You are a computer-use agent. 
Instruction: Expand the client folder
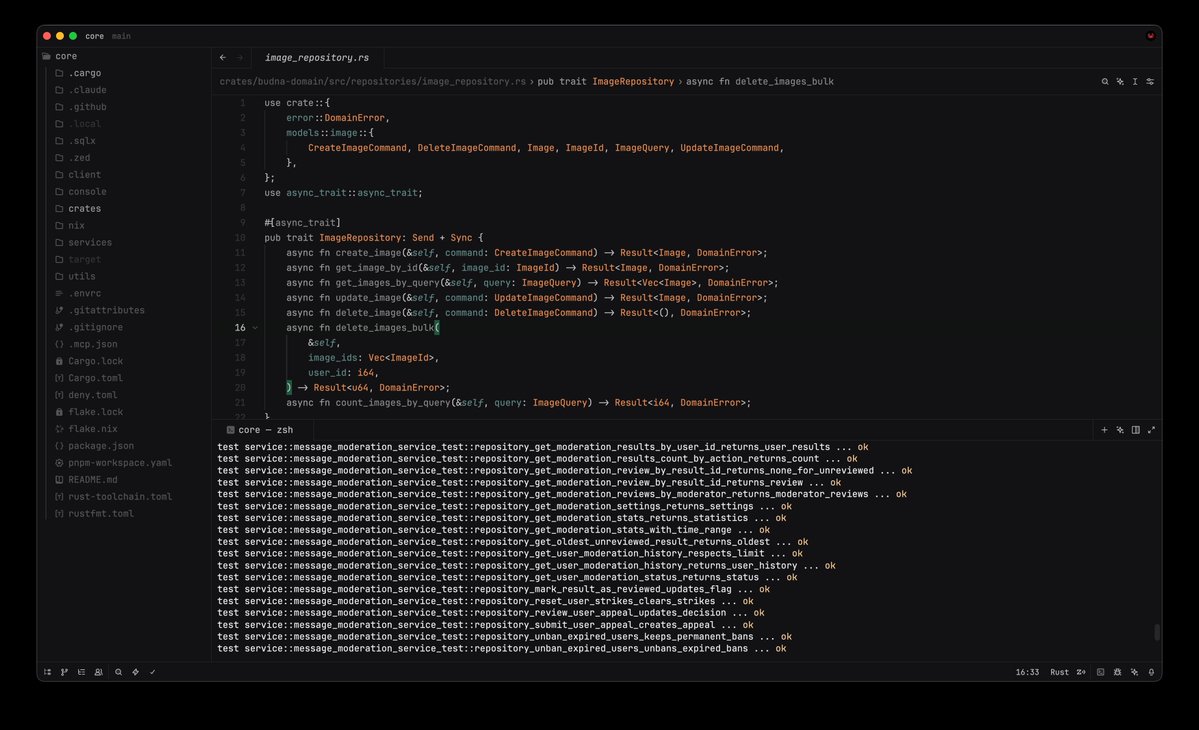[x=84, y=174]
